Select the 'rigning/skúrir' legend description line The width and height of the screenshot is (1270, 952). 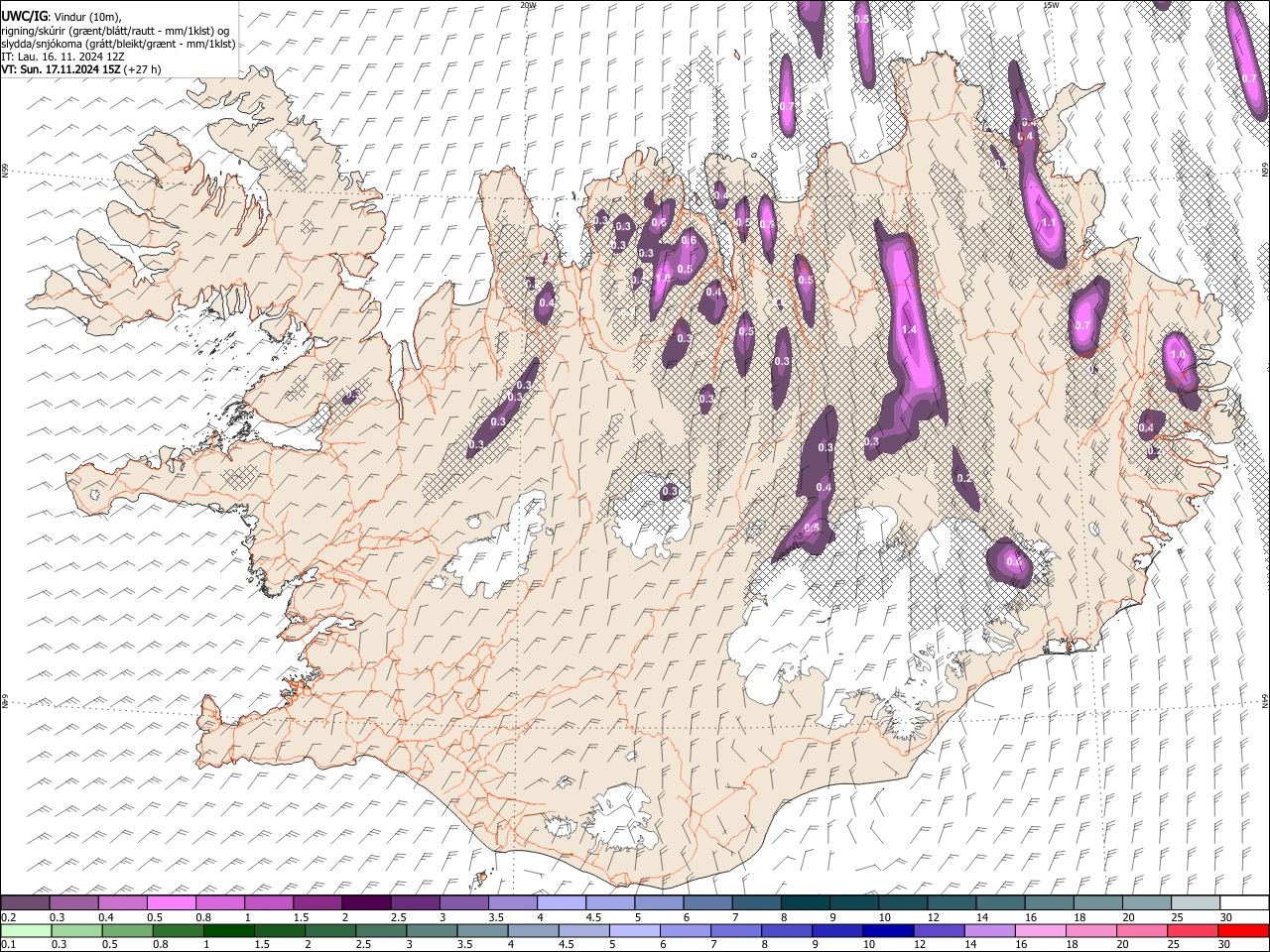[116, 31]
